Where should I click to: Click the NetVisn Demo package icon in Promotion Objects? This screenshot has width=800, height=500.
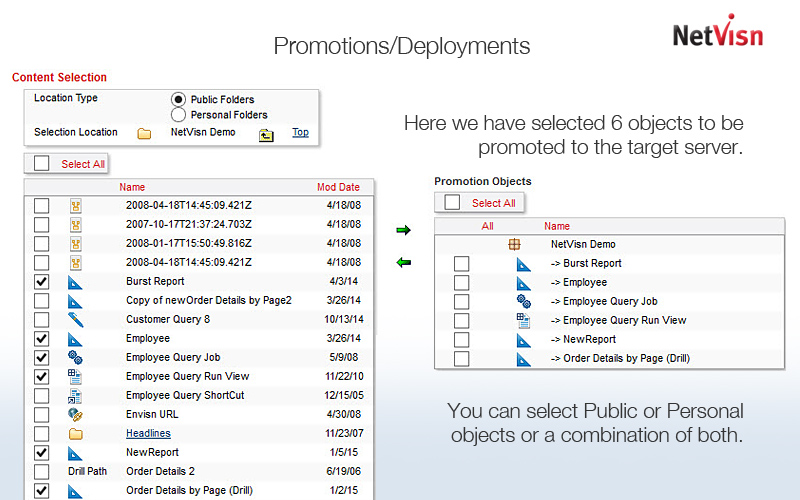click(x=514, y=244)
